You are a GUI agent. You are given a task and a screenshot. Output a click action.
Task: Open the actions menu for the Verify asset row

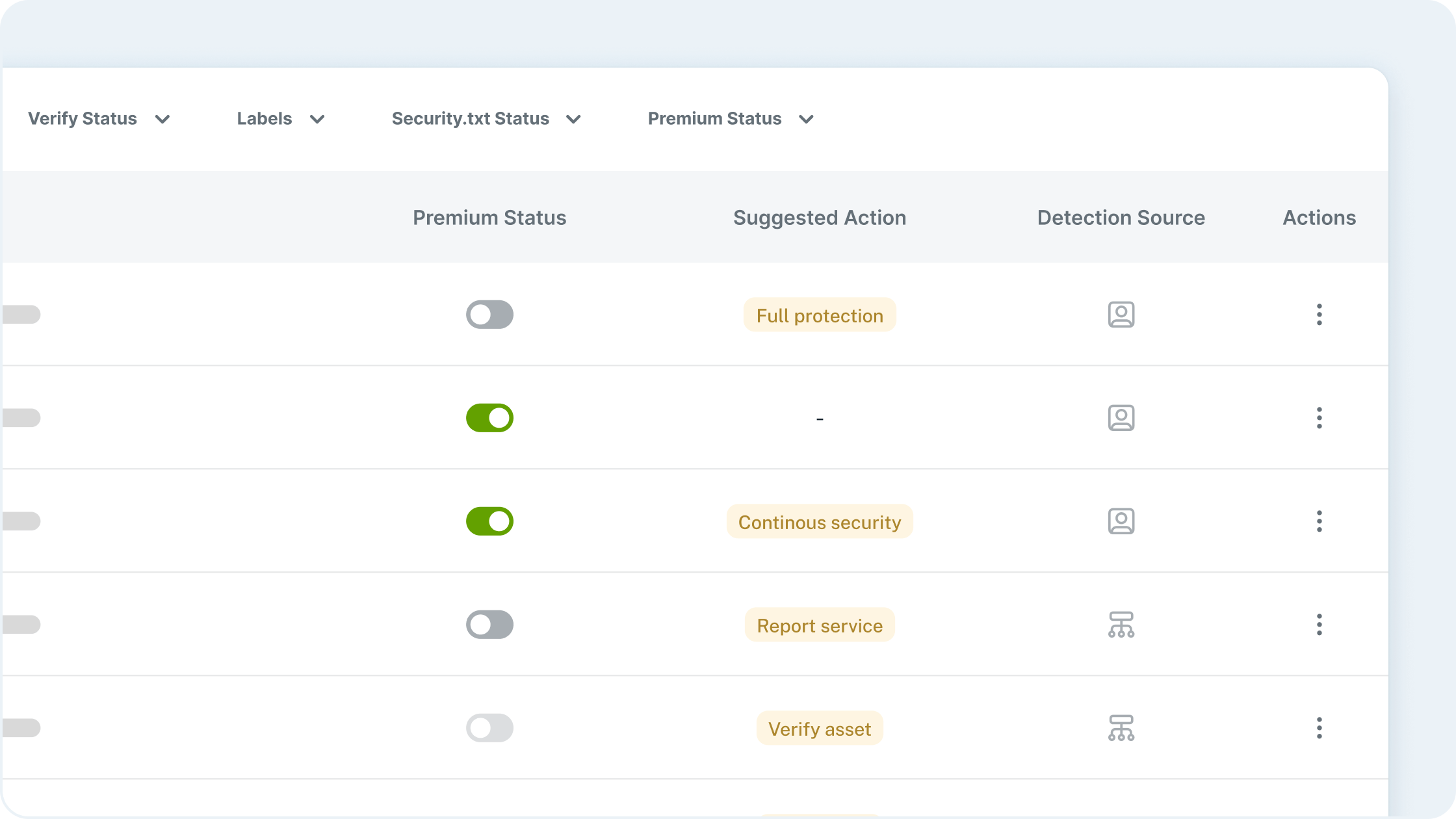[x=1319, y=728]
